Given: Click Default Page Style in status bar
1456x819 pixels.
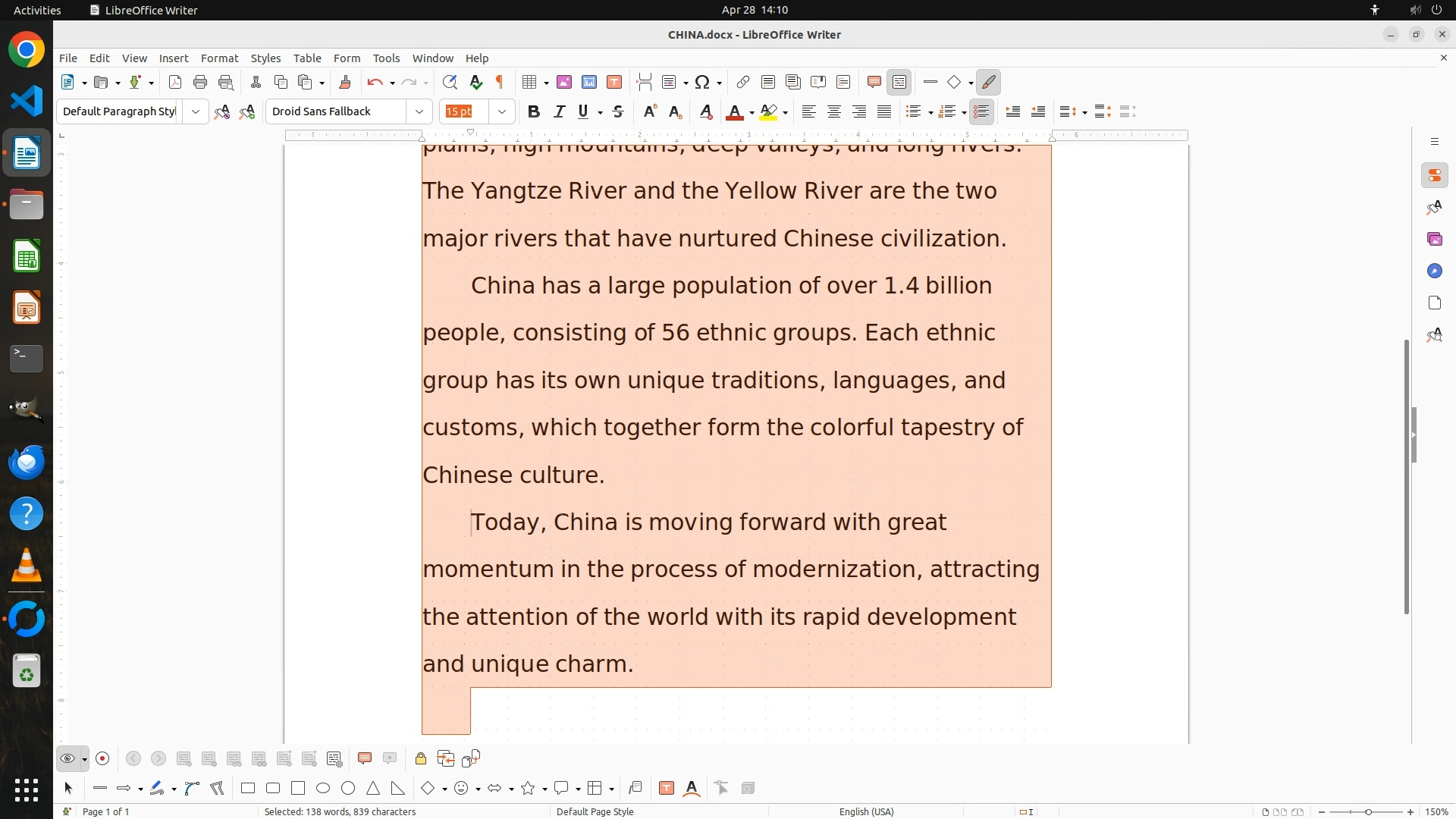Looking at the screenshot, I should click(595, 811).
